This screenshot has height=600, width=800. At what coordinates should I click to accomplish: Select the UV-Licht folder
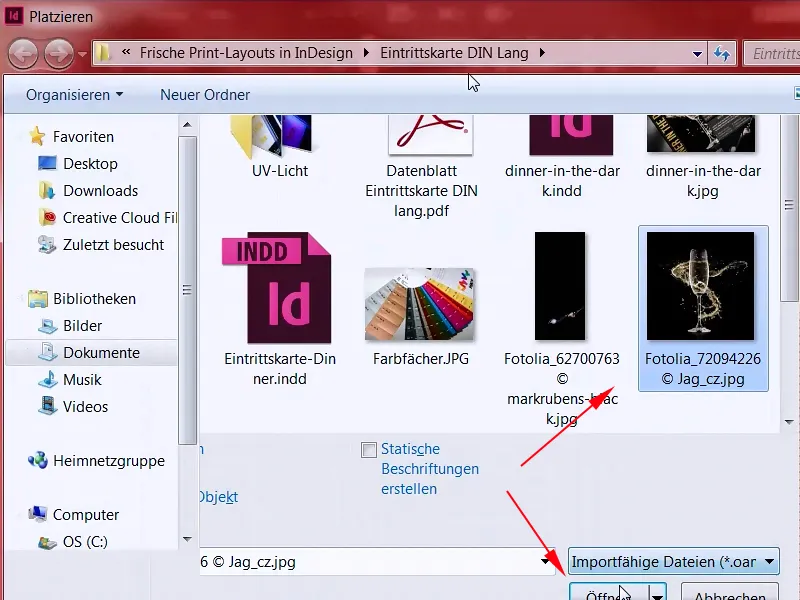tap(280, 147)
